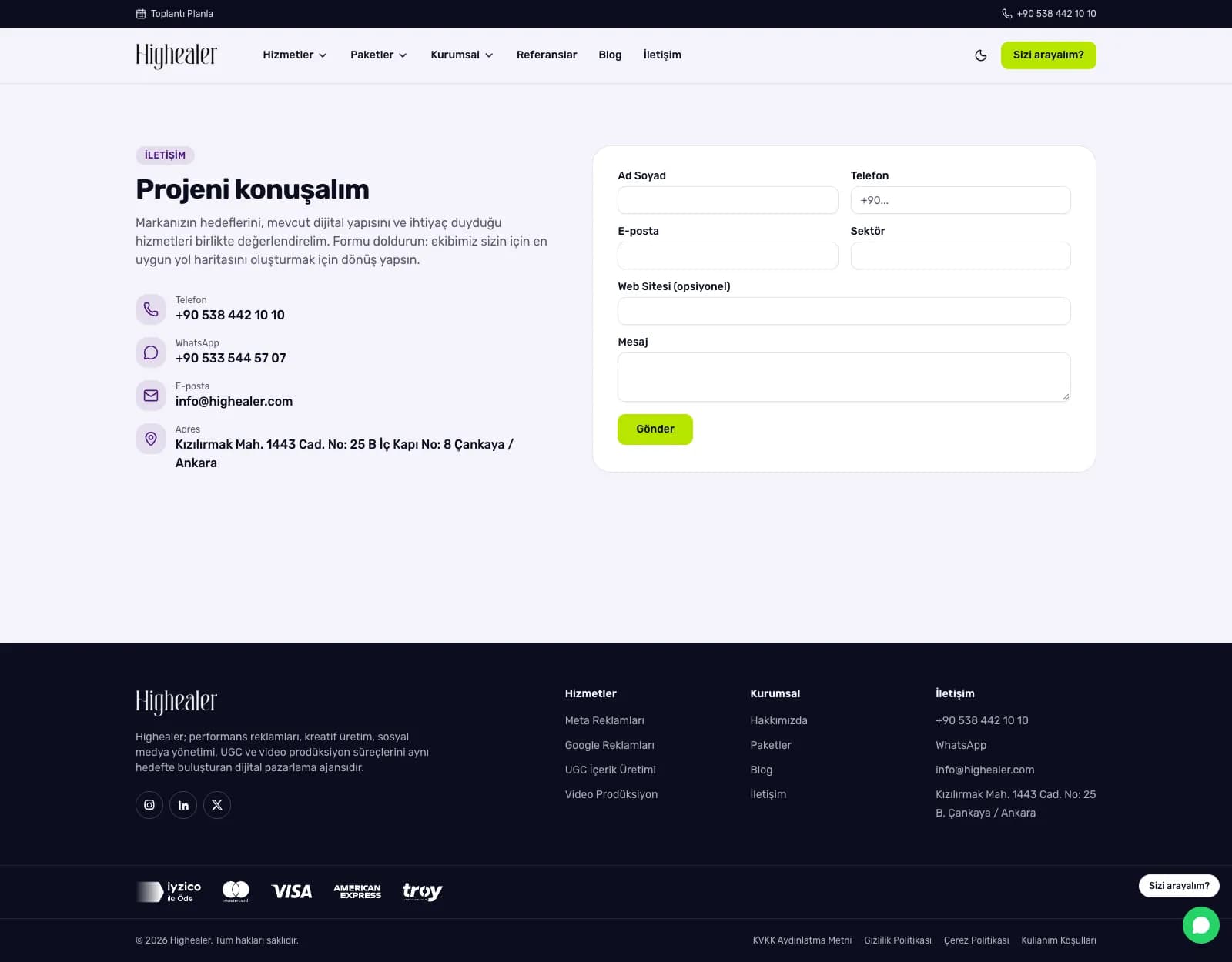
Task: Open Google Reklamları footer link
Action: (610, 746)
